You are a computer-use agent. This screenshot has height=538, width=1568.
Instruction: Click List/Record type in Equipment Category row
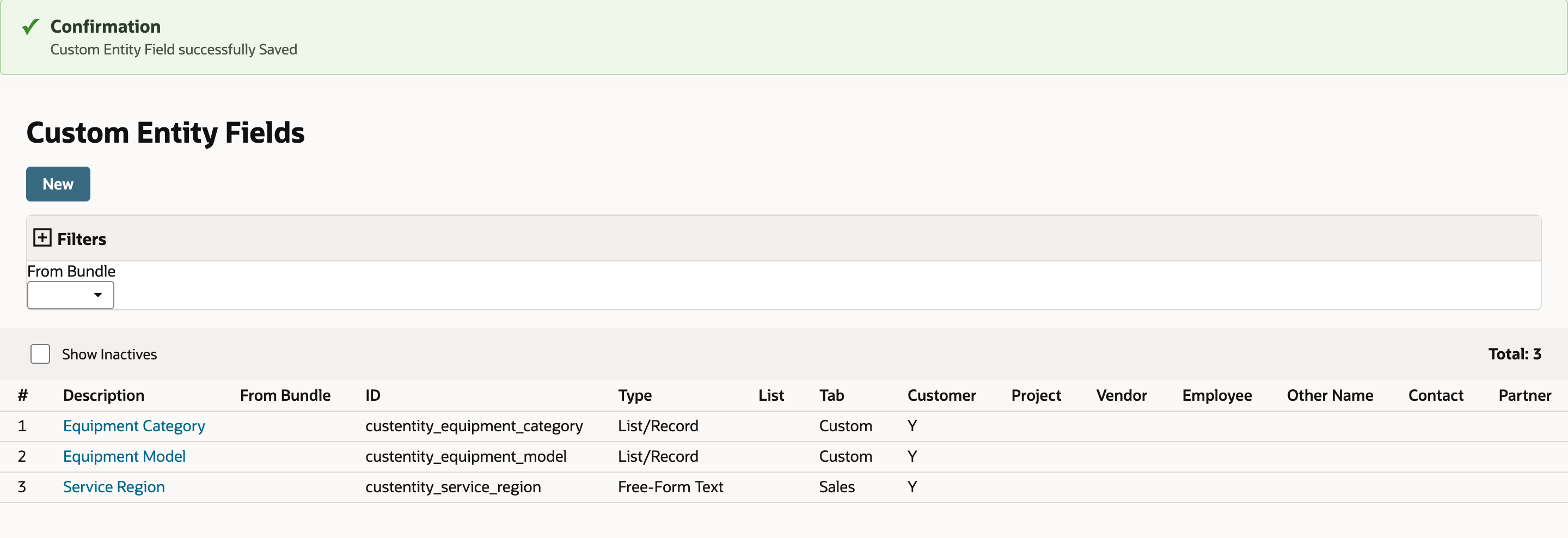658,426
